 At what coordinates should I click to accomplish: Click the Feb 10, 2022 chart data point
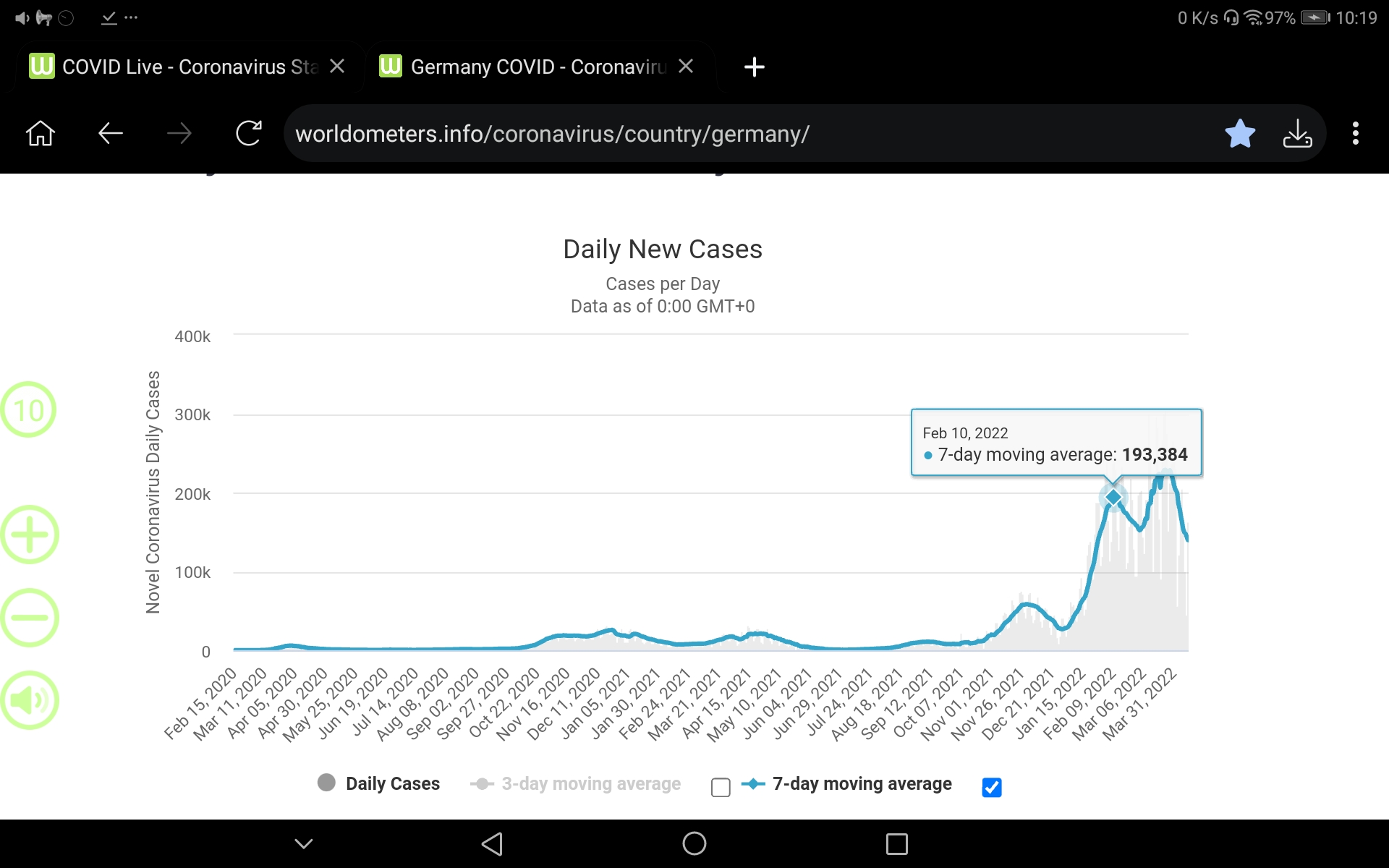pyautogui.click(x=1113, y=498)
